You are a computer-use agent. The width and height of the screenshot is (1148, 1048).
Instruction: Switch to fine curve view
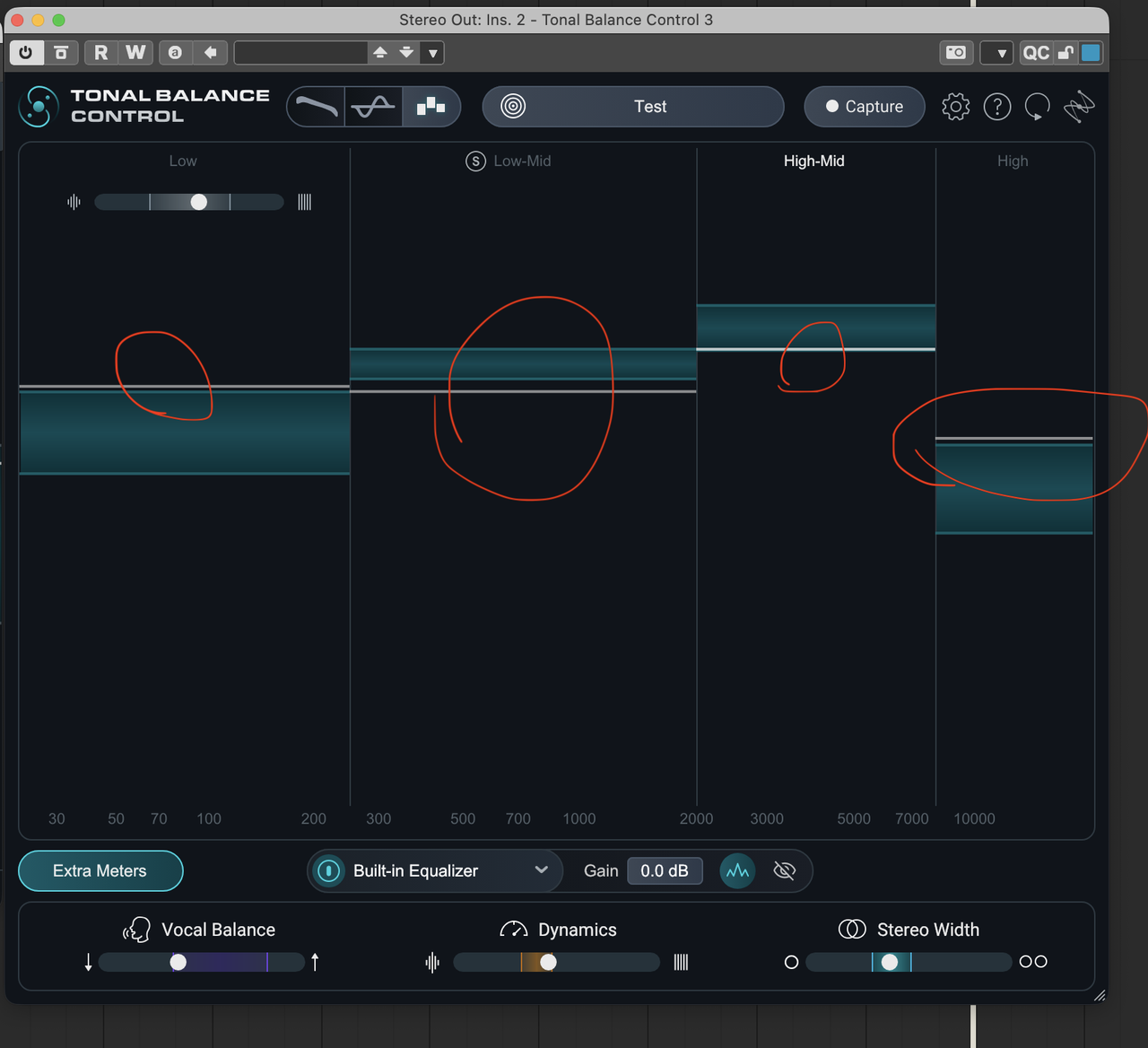pos(373,107)
